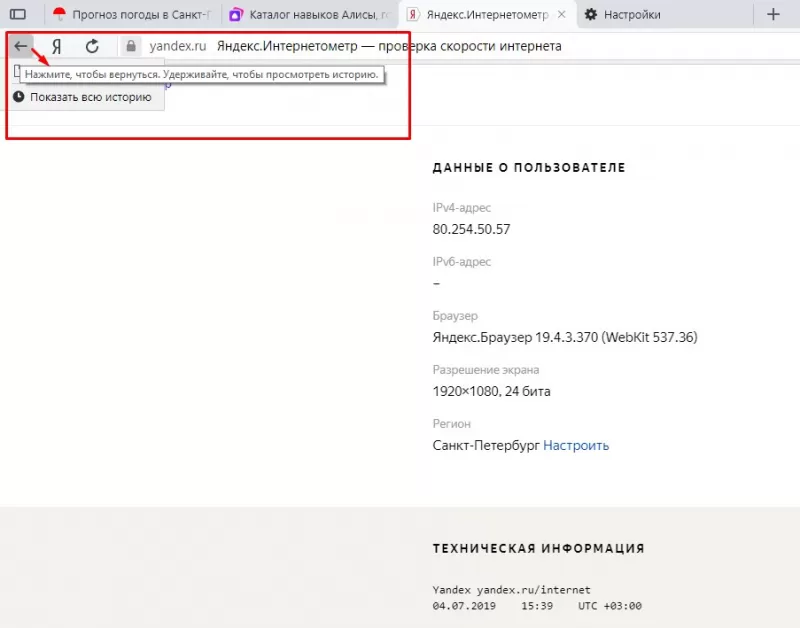The width and height of the screenshot is (800, 628).
Task: Click the Alice catalog tab favicon
Action: point(237,14)
